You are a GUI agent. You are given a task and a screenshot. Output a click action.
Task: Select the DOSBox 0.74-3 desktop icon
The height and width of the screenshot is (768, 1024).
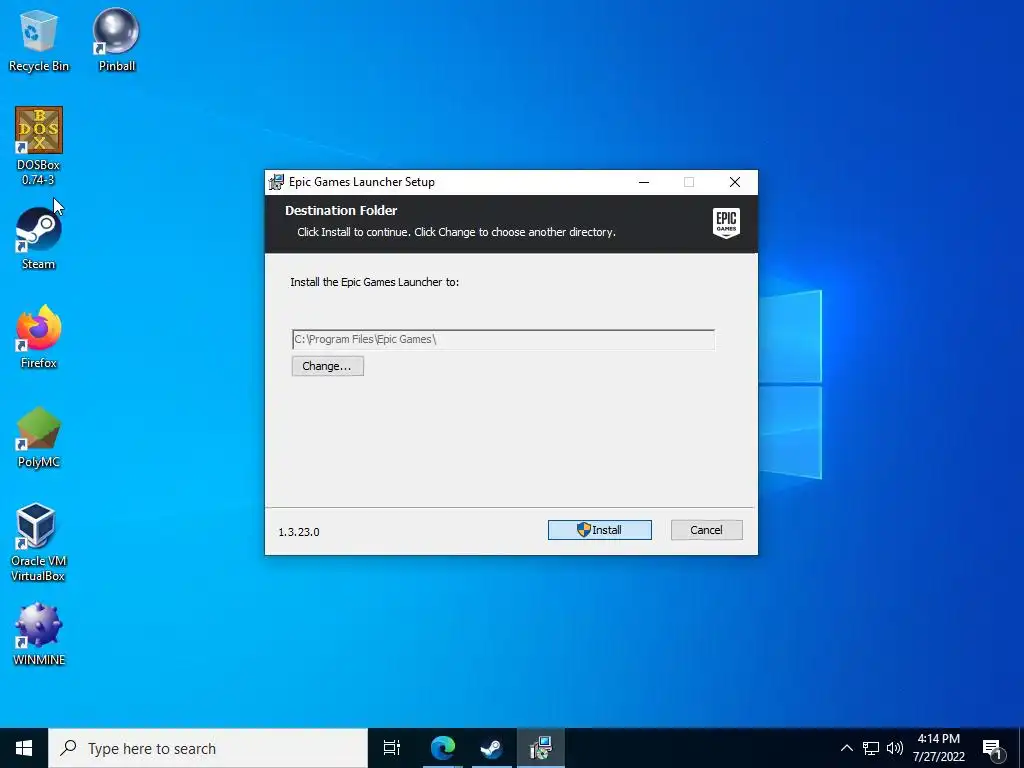(x=39, y=146)
